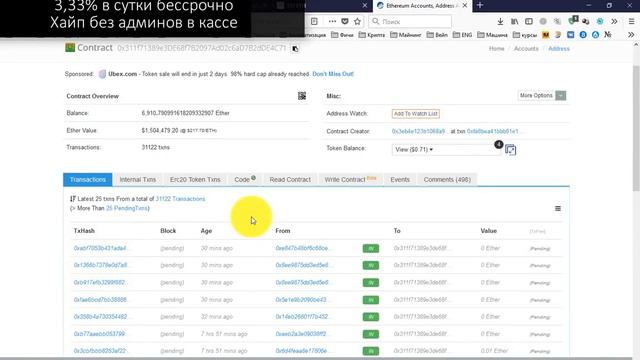Open the contract QR code icon

(x=302, y=96)
